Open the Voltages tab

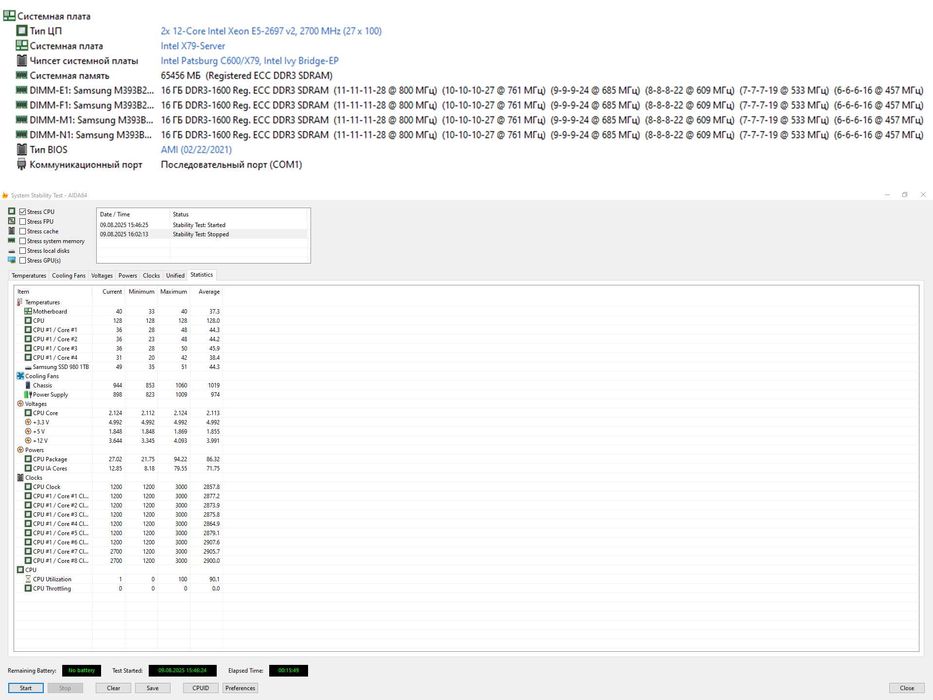point(102,276)
